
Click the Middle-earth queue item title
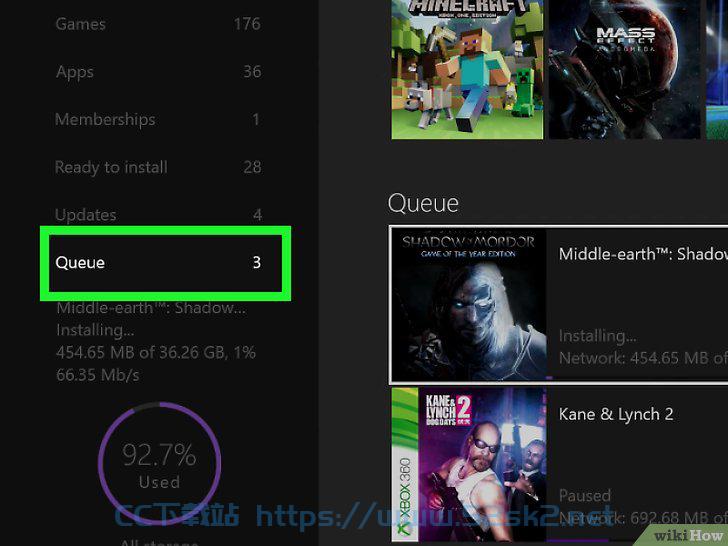click(643, 254)
